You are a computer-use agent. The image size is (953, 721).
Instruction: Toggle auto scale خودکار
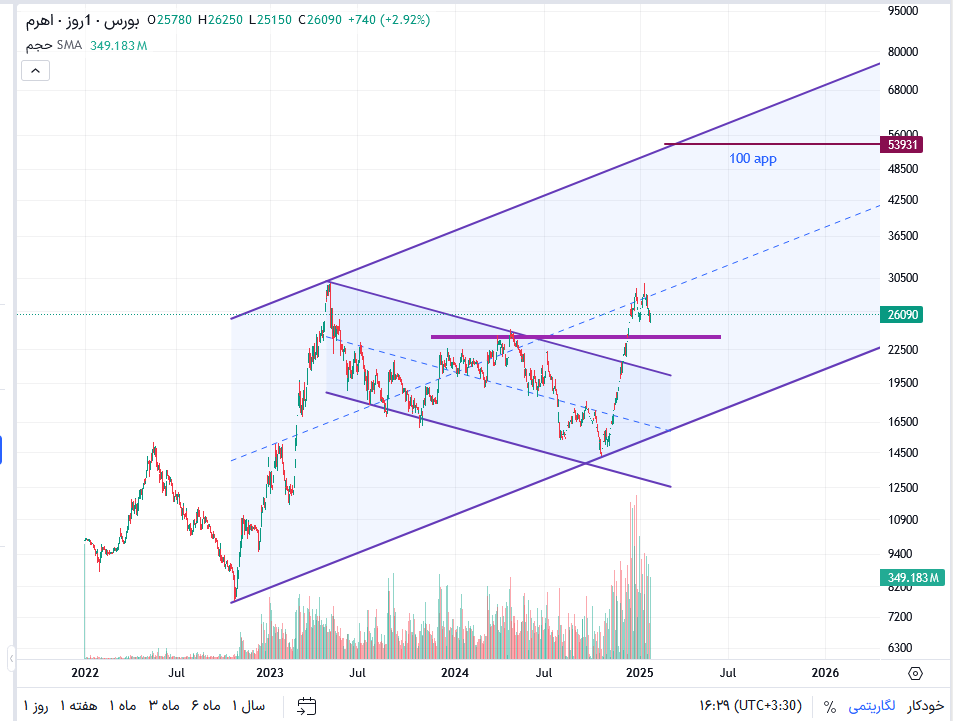point(926,706)
